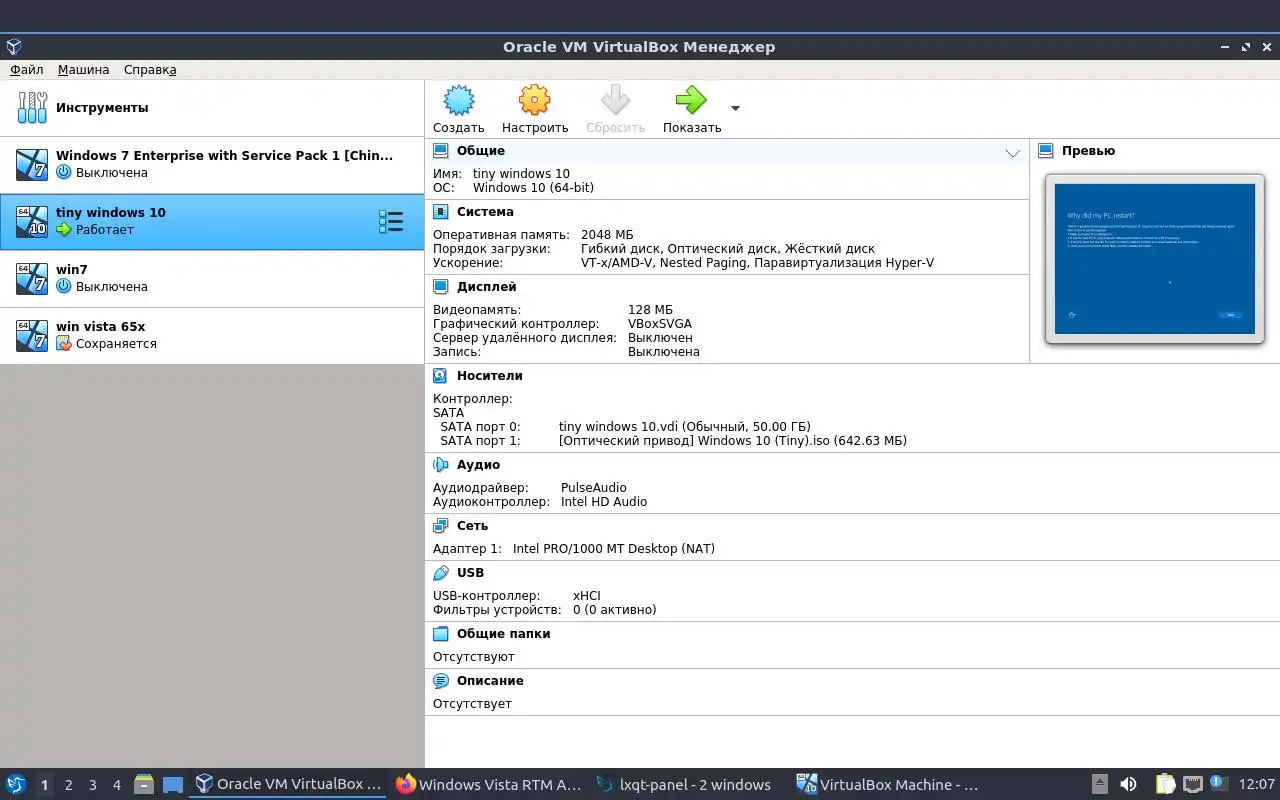Click the Создать (New) gear icon
The width and height of the screenshot is (1280, 800).
tap(458, 100)
